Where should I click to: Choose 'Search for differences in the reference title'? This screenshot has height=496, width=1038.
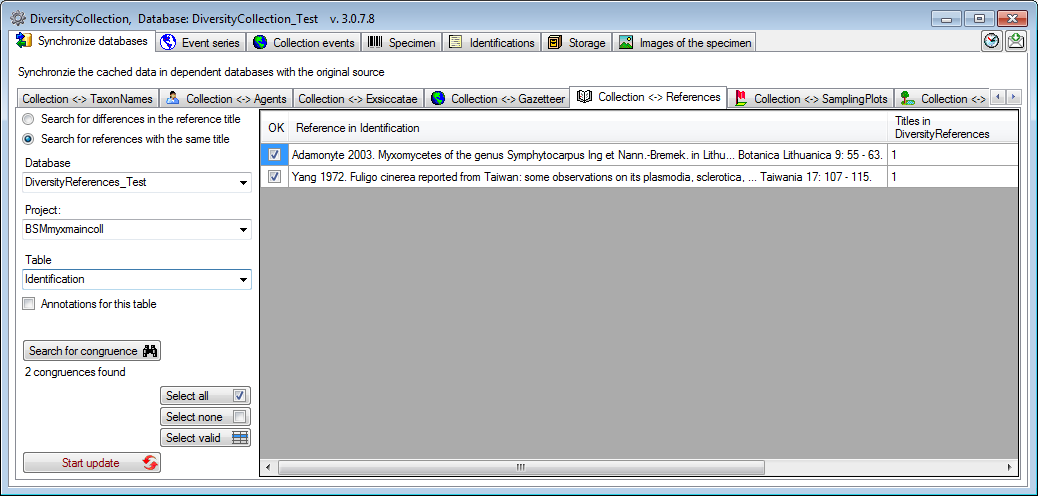tap(132, 119)
